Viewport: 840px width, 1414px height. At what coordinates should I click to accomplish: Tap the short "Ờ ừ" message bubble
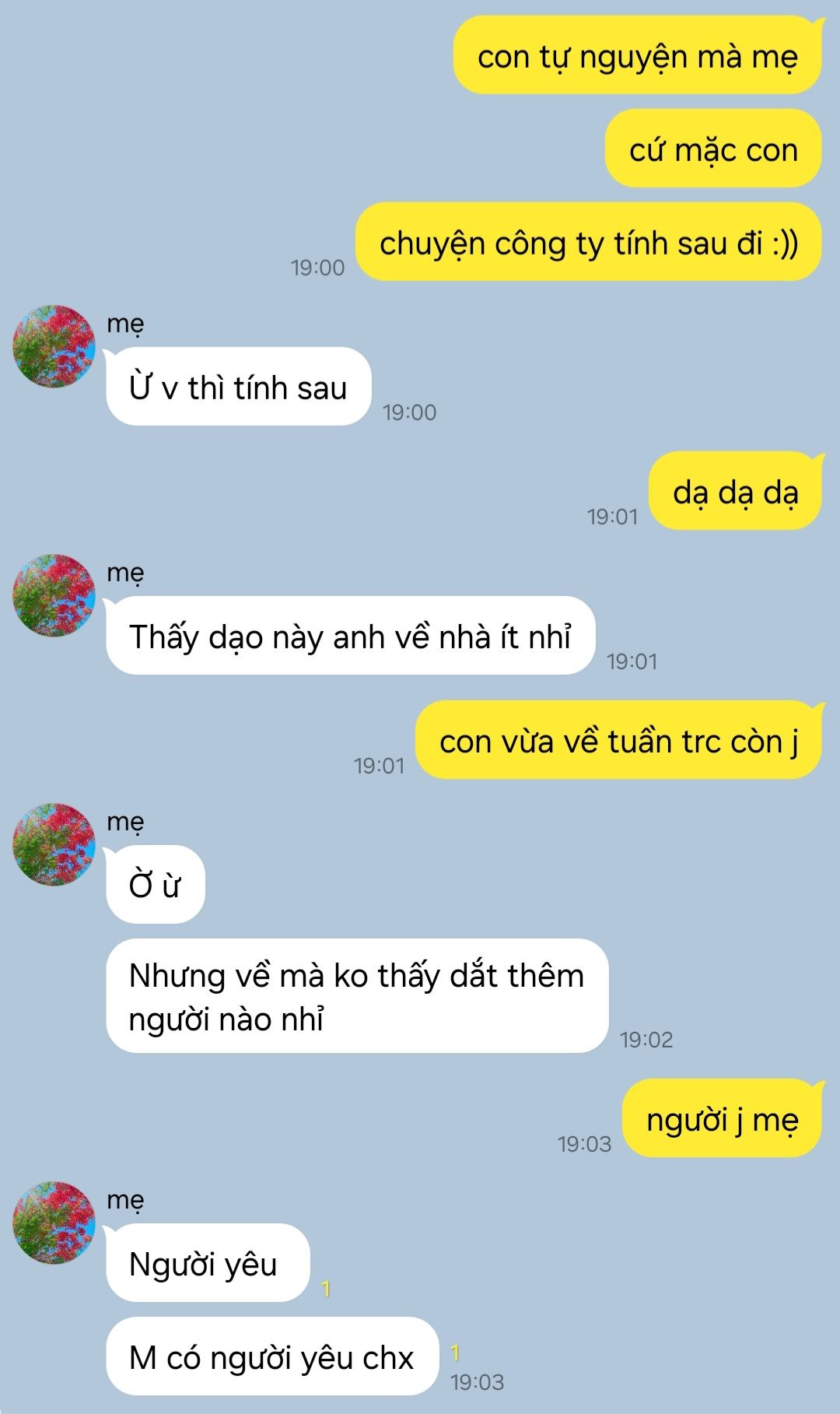[x=155, y=885]
